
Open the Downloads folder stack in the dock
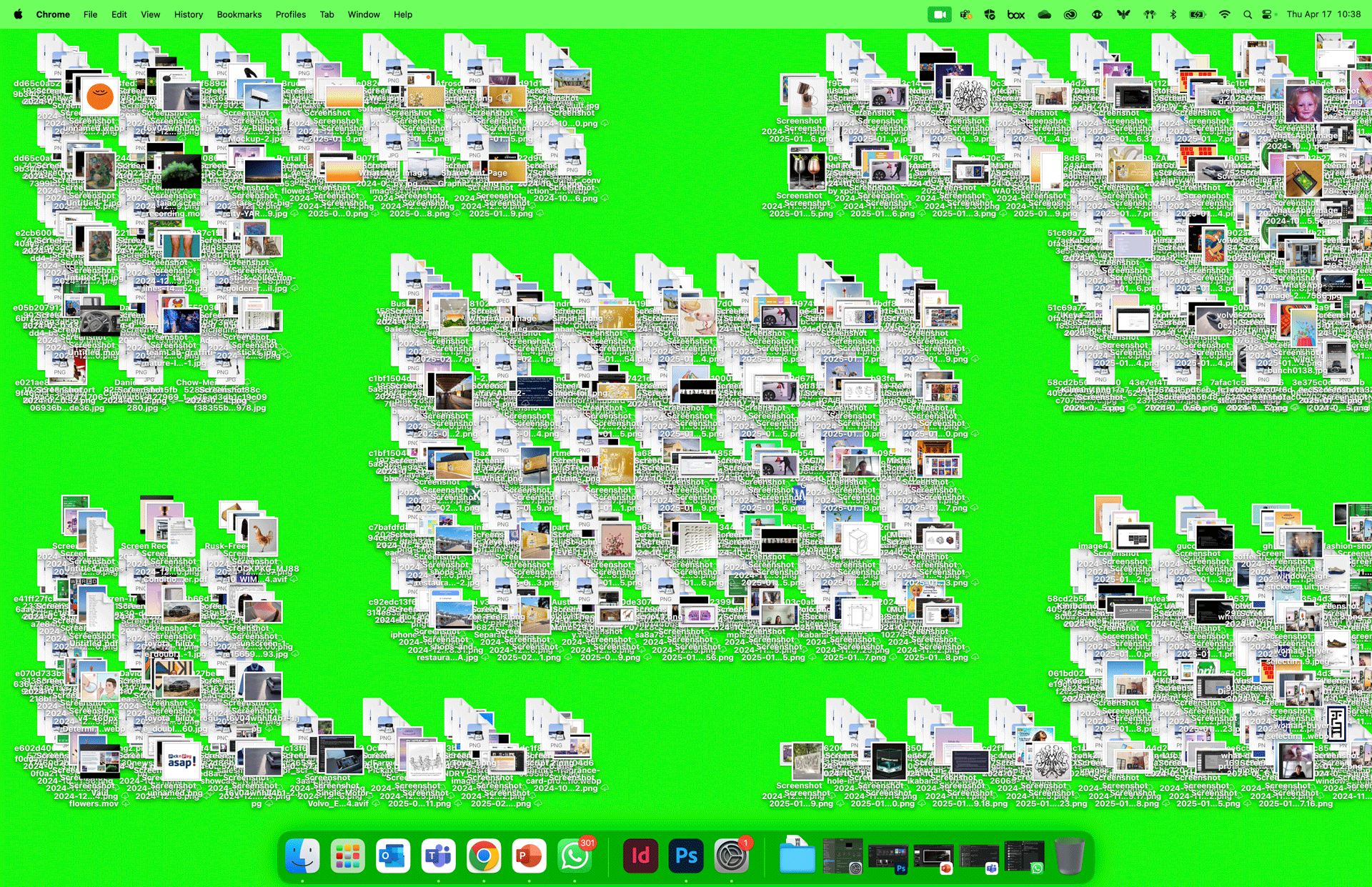point(797,856)
